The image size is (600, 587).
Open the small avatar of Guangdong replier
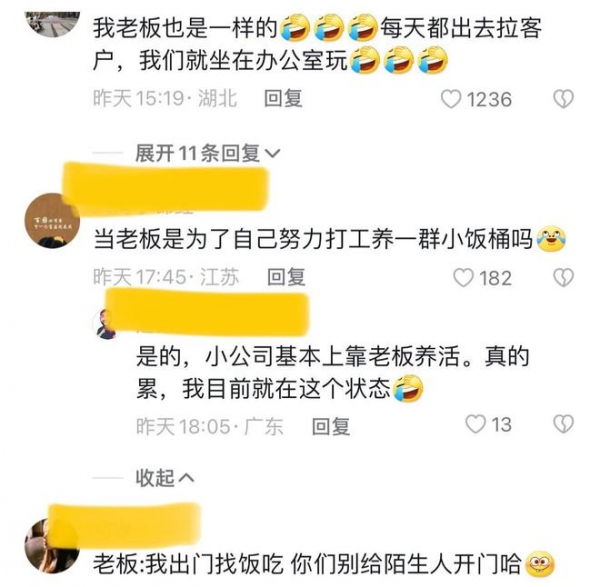107,324
